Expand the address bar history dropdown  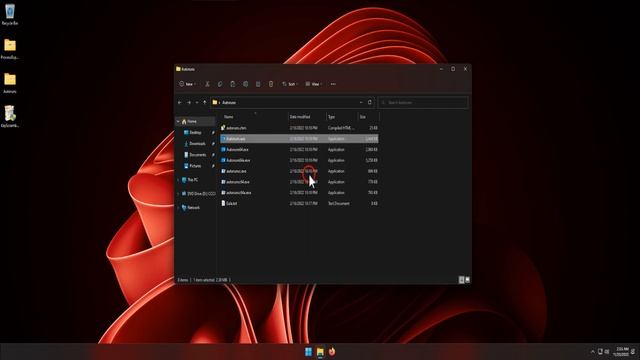tap(361, 102)
